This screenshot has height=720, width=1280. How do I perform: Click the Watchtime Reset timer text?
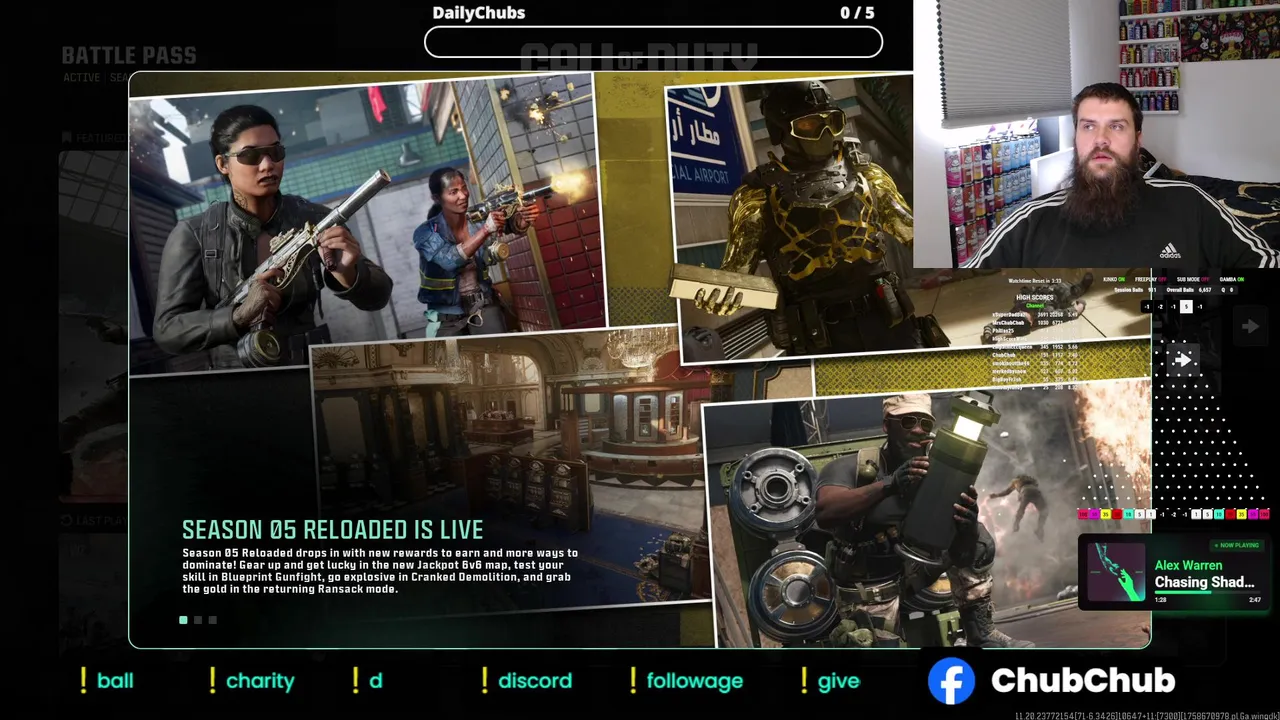(x=1035, y=281)
